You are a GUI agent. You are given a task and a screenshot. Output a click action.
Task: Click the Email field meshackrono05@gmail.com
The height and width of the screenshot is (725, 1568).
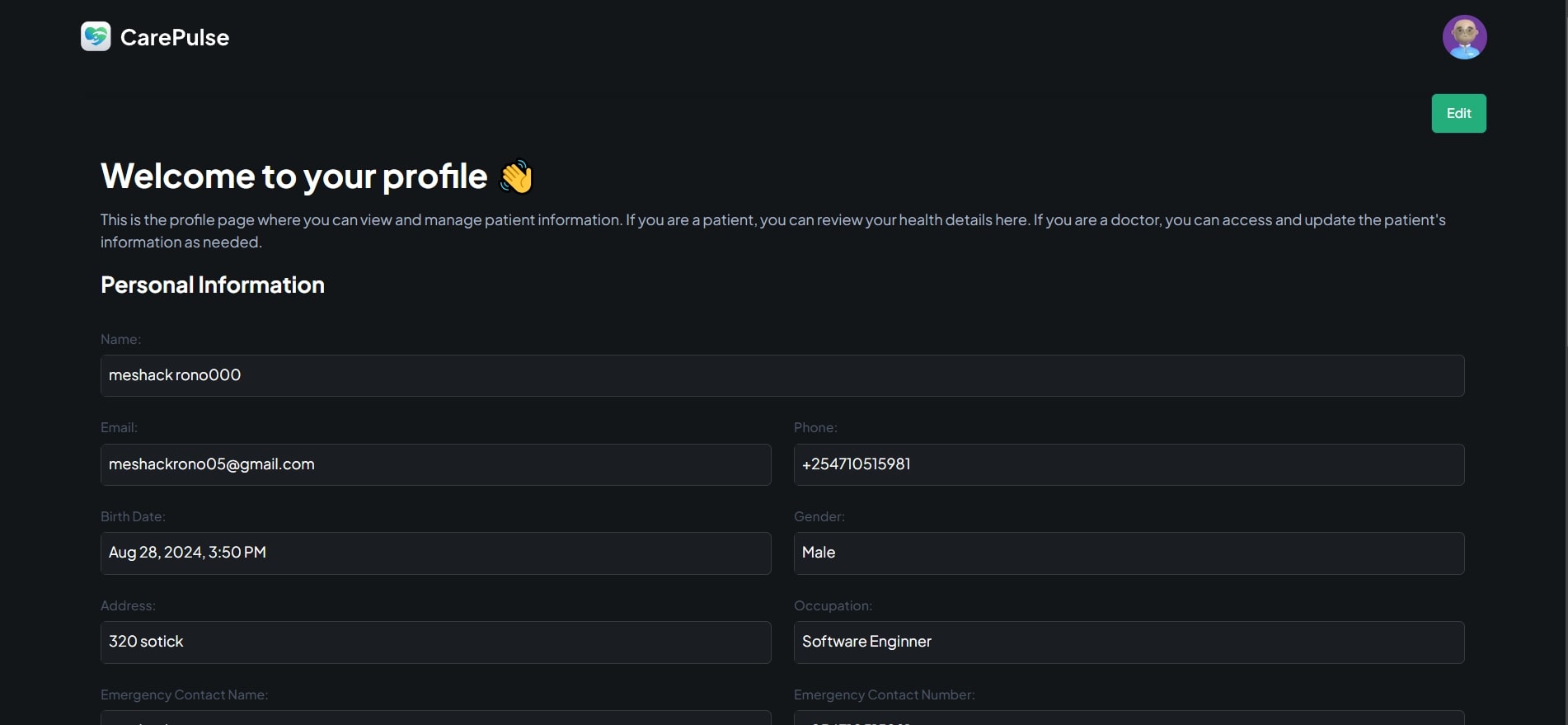coord(435,464)
